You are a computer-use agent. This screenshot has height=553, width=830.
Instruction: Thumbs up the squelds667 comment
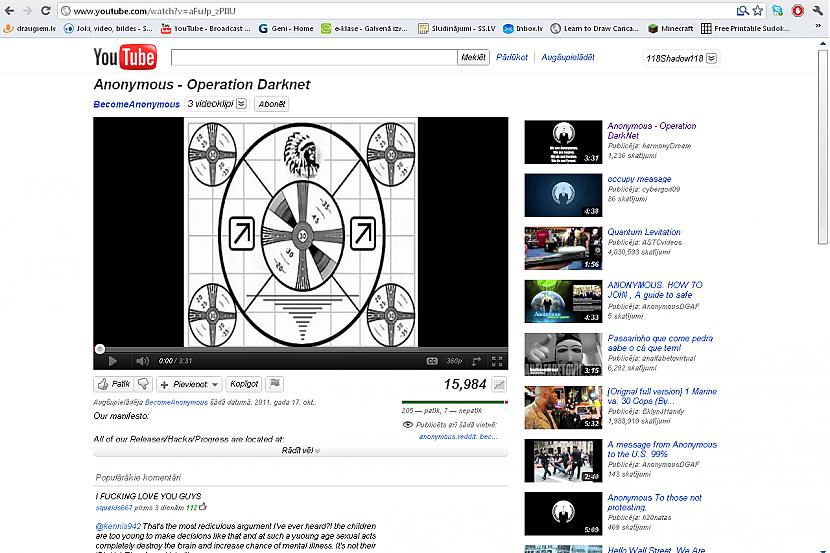click(x=203, y=507)
